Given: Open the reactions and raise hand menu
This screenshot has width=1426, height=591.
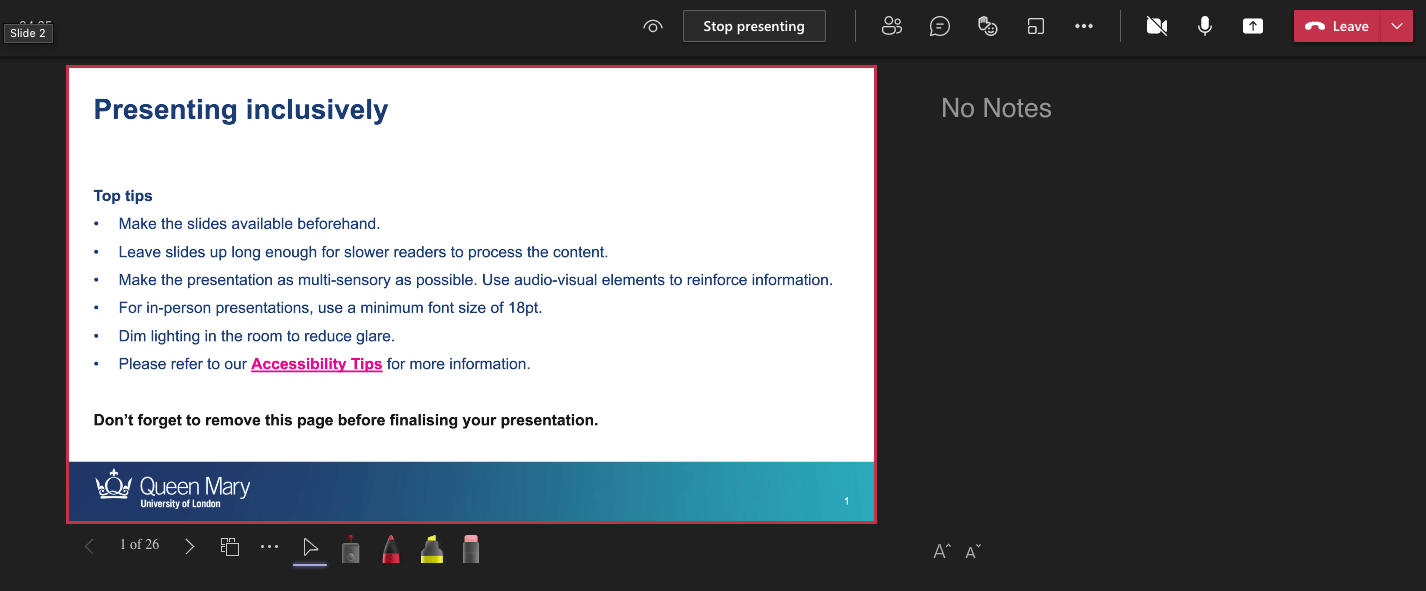Looking at the screenshot, I should (x=987, y=26).
